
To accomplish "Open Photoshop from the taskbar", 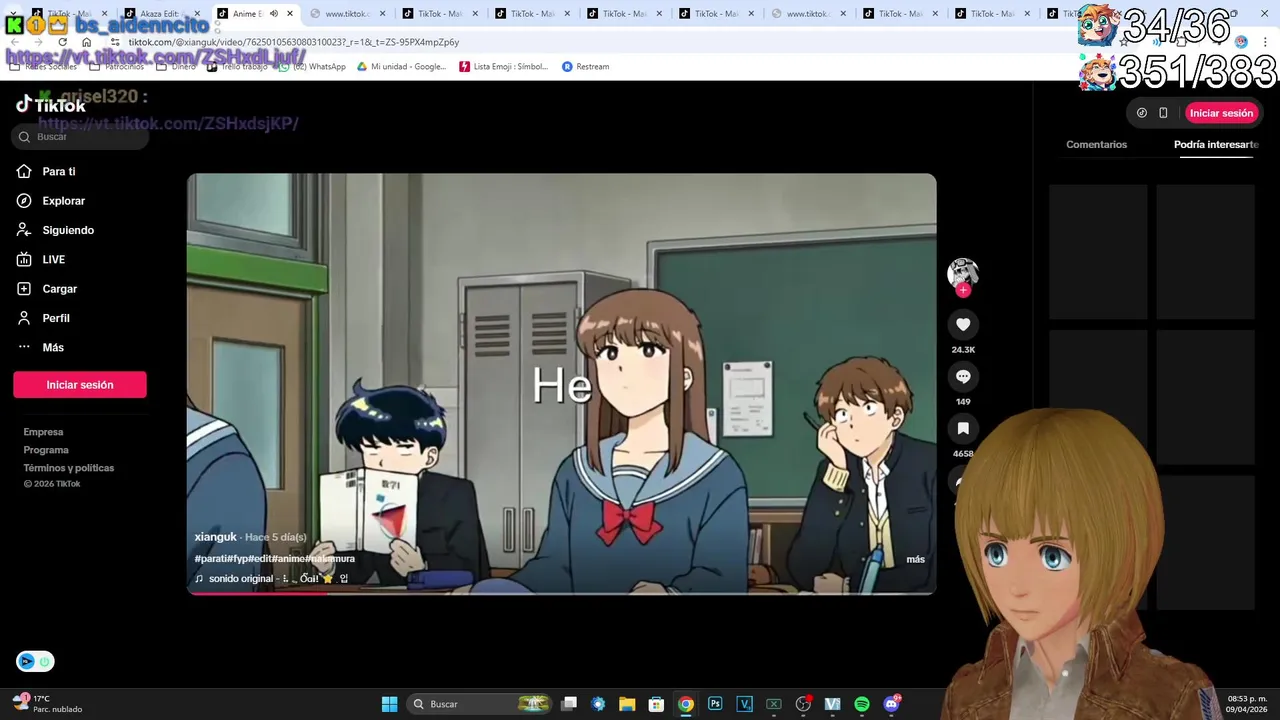I will coord(715,704).
